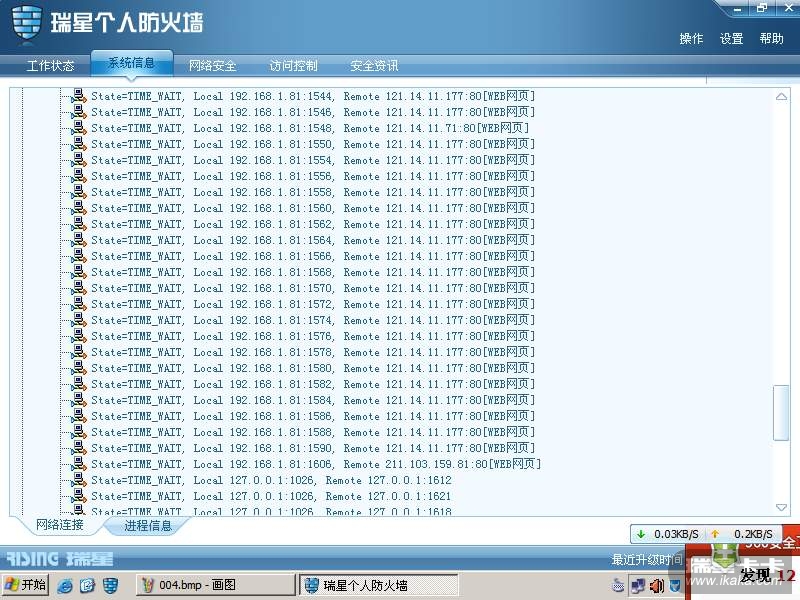
Task: Click the download speed 0.03KB/S indicator
Action: point(667,534)
